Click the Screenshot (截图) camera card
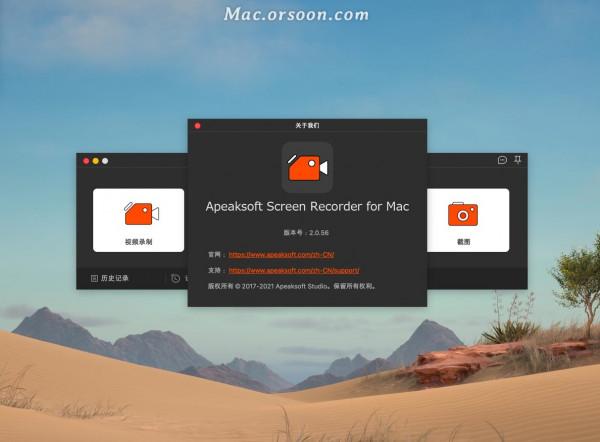Screen dimensions: 600x442 [x=468, y=220]
